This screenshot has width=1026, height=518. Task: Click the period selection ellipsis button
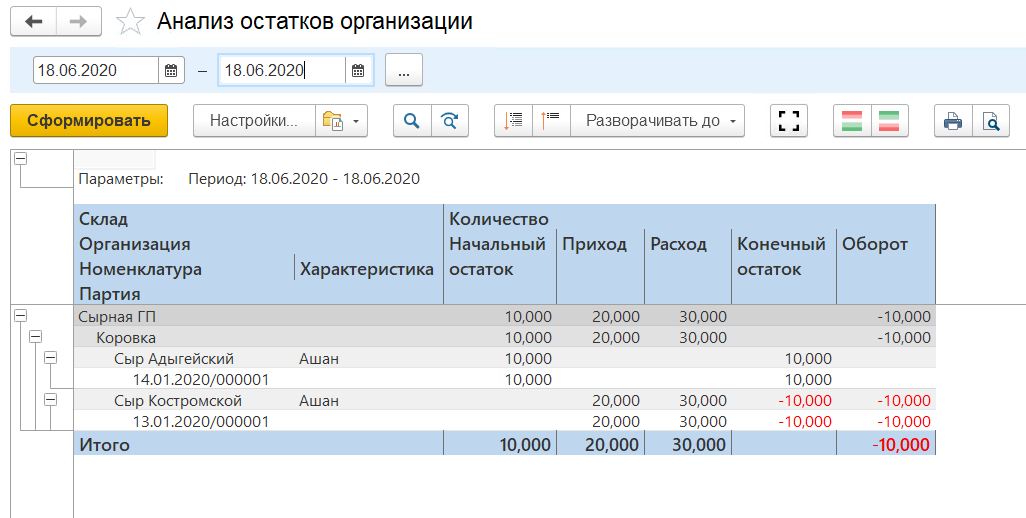click(403, 70)
